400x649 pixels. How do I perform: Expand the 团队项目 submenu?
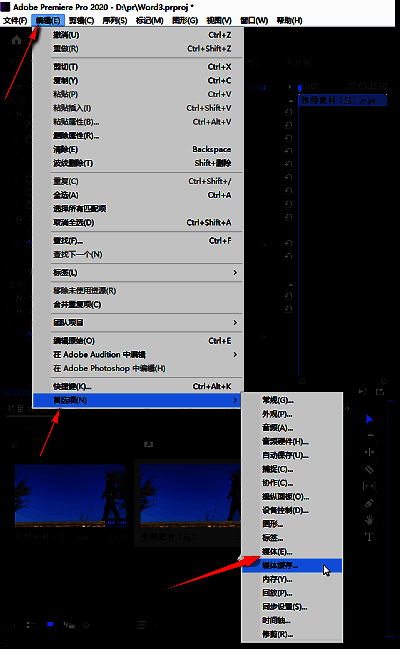(x=138, y=323)
